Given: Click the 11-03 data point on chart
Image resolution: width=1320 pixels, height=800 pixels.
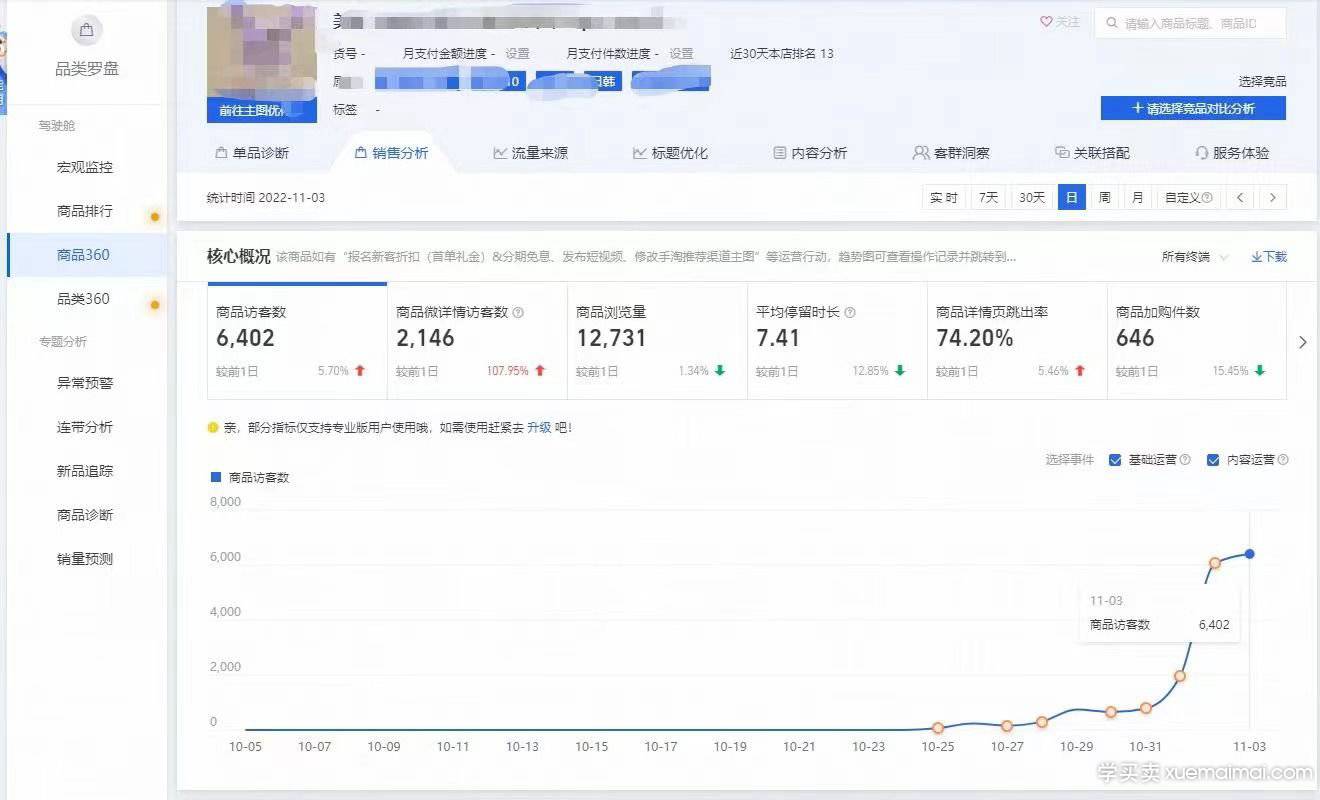Looking at the screenshot, I should click(x=1249, y=554).
